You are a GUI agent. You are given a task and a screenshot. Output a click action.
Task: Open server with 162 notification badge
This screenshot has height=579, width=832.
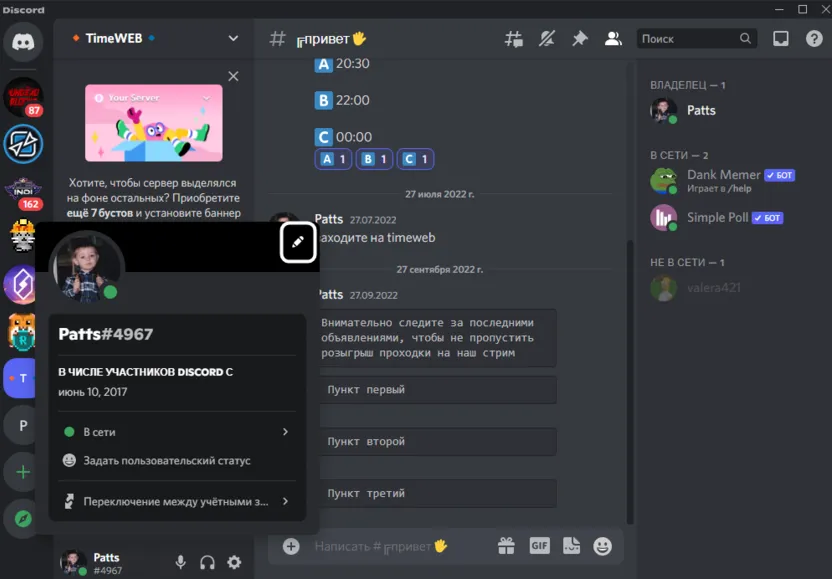click(x=23, y=191)
